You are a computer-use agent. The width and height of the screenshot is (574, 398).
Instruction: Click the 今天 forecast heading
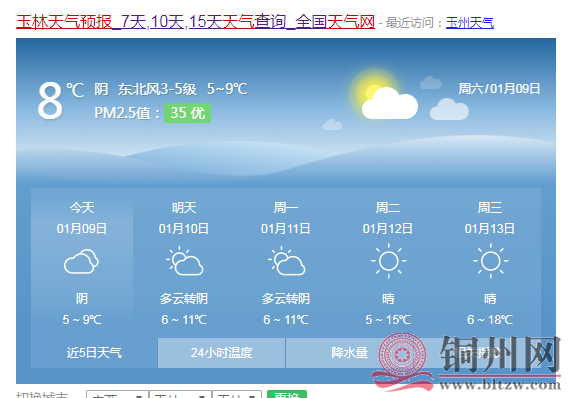[82, 208]
